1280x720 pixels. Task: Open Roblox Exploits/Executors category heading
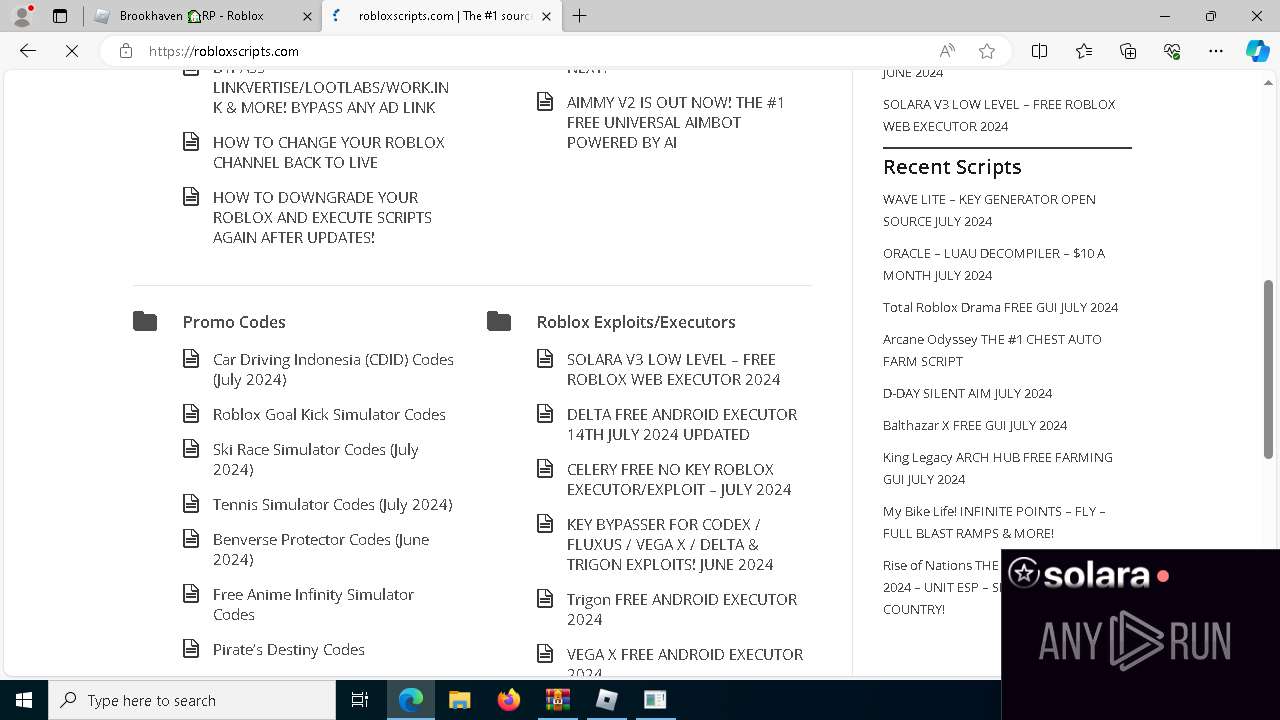click(x=636, y=322)
